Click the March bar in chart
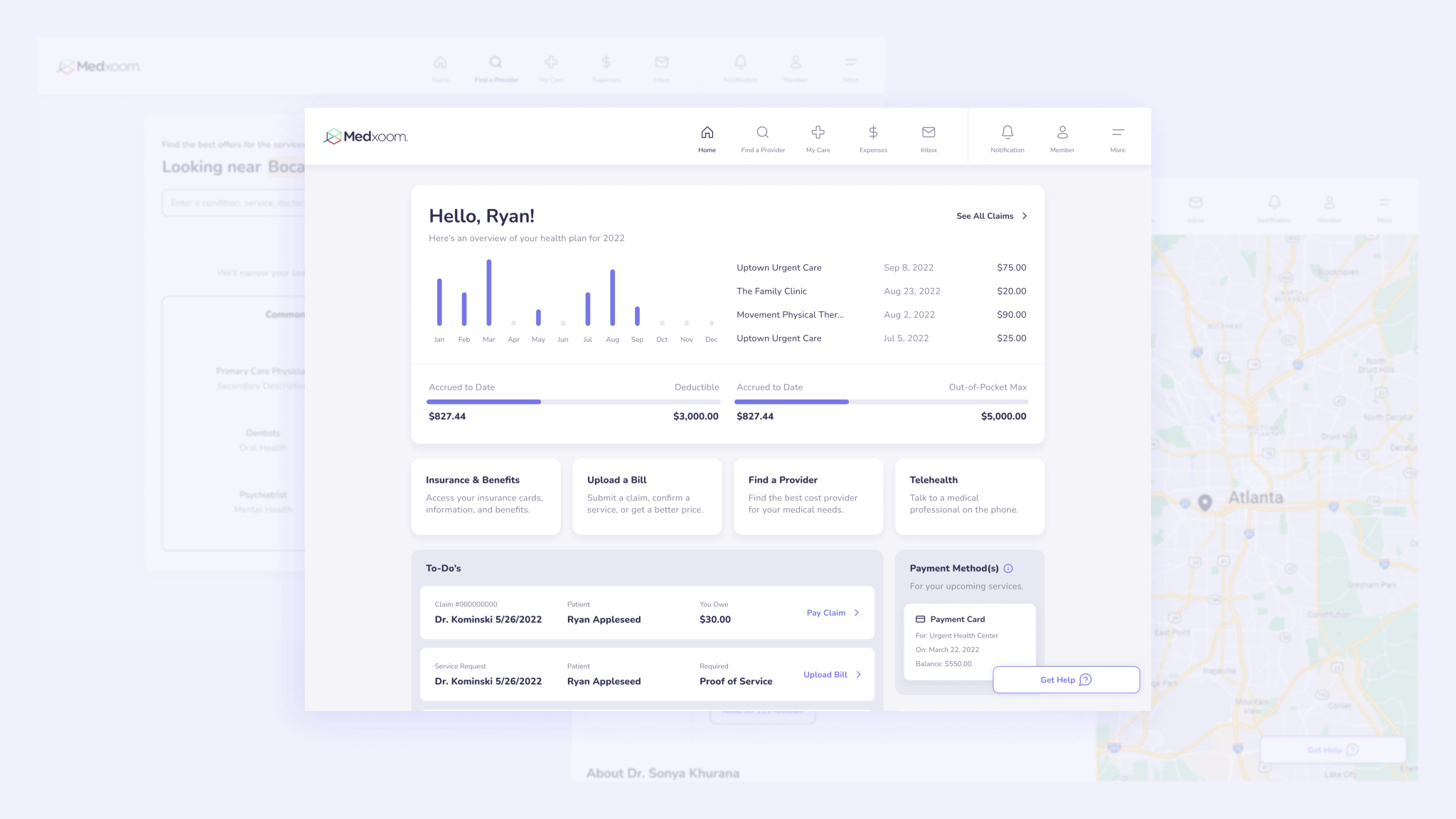Image resolution: width=1456 pixels, height=819 pixels. click(x=489, y=292)
